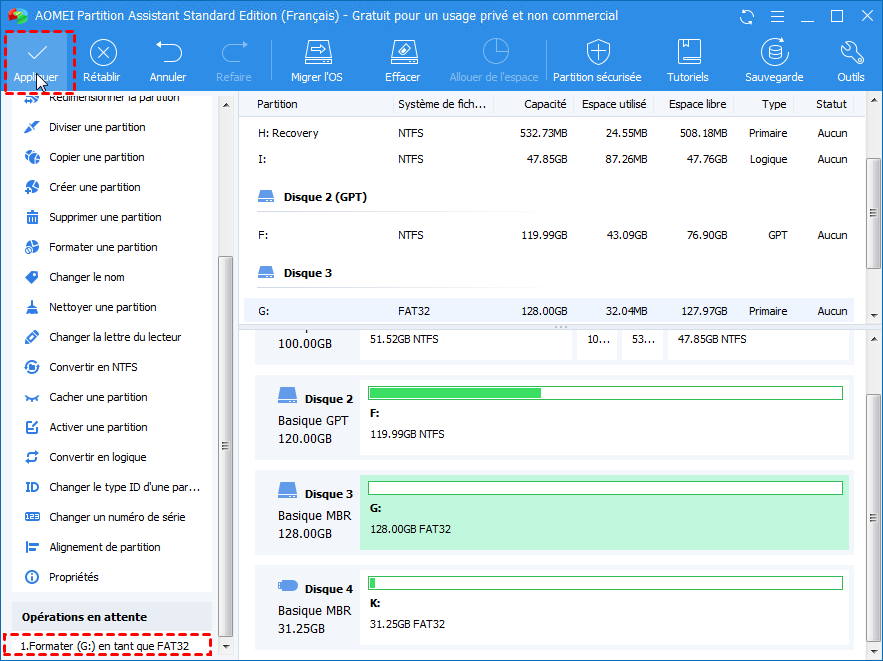
Task: Select Diviser une partition
Action: pyautogui.click(x=97, y=127)
